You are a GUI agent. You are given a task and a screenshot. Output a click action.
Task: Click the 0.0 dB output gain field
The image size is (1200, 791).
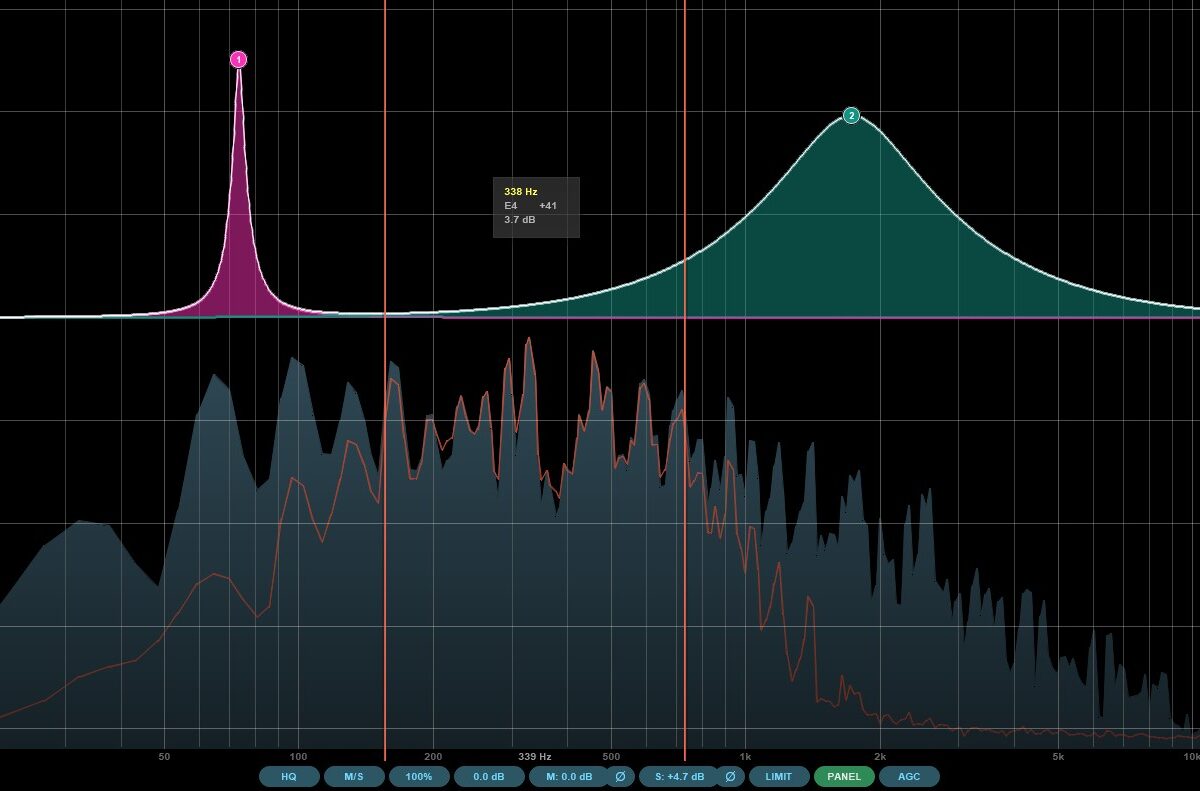(488, 777)
